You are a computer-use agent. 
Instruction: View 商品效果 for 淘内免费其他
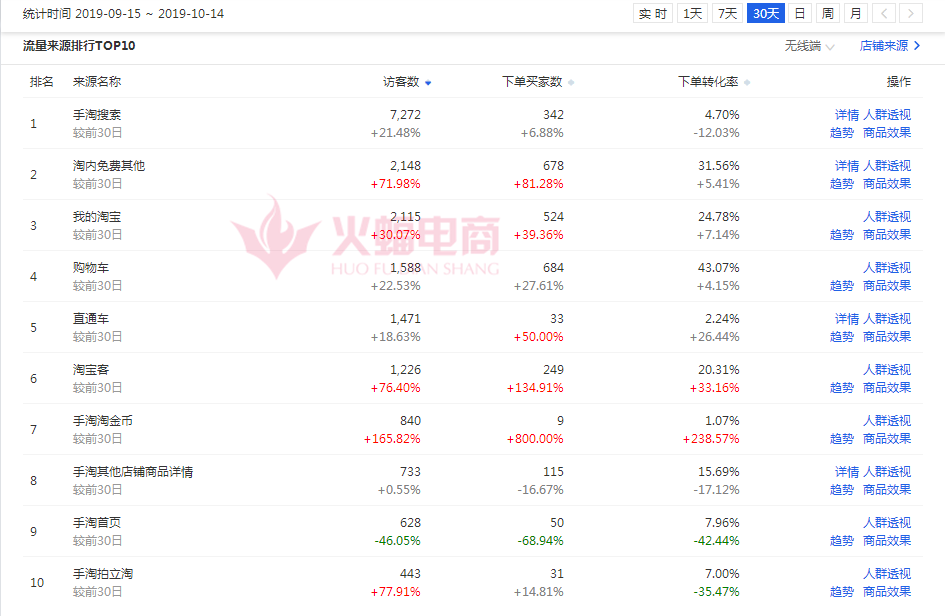click(x=887, y=184)
